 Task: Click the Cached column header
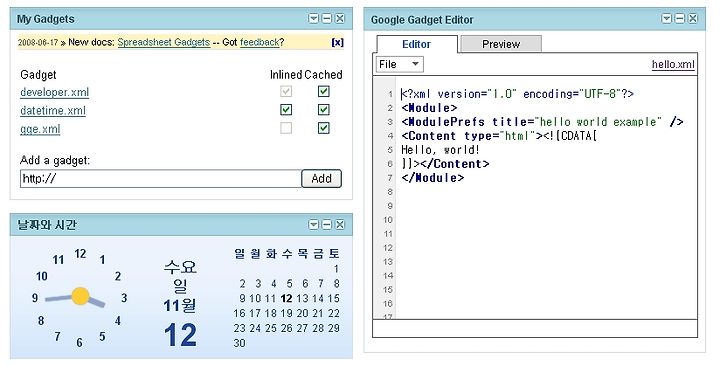tap(323, 75)
